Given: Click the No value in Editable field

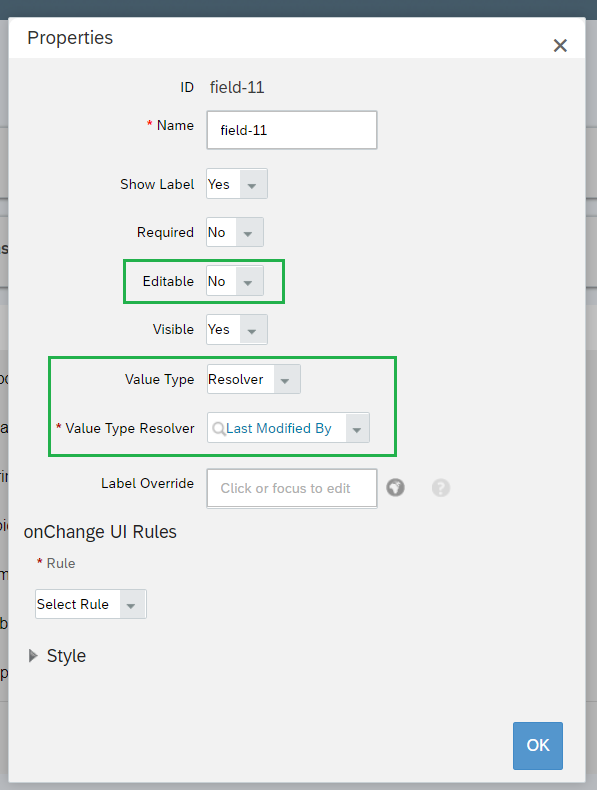Looking at the screenshot, I should pyautogui.click(x=217, y=281).
